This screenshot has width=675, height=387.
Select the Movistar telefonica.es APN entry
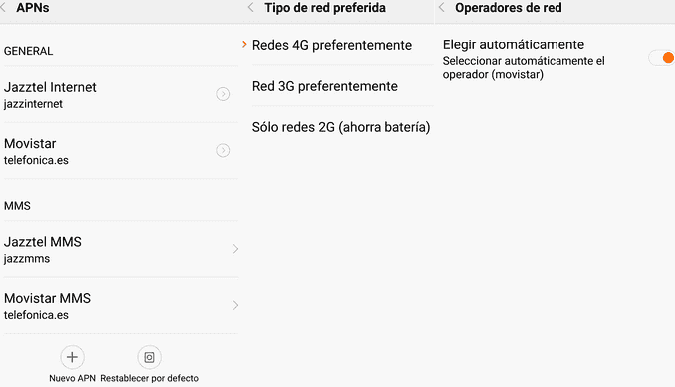119,151
